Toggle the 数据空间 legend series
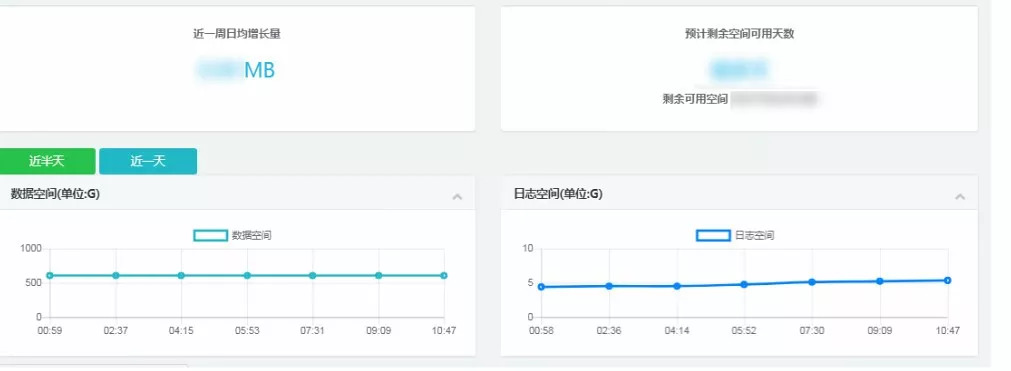 [x=233, y=236]
